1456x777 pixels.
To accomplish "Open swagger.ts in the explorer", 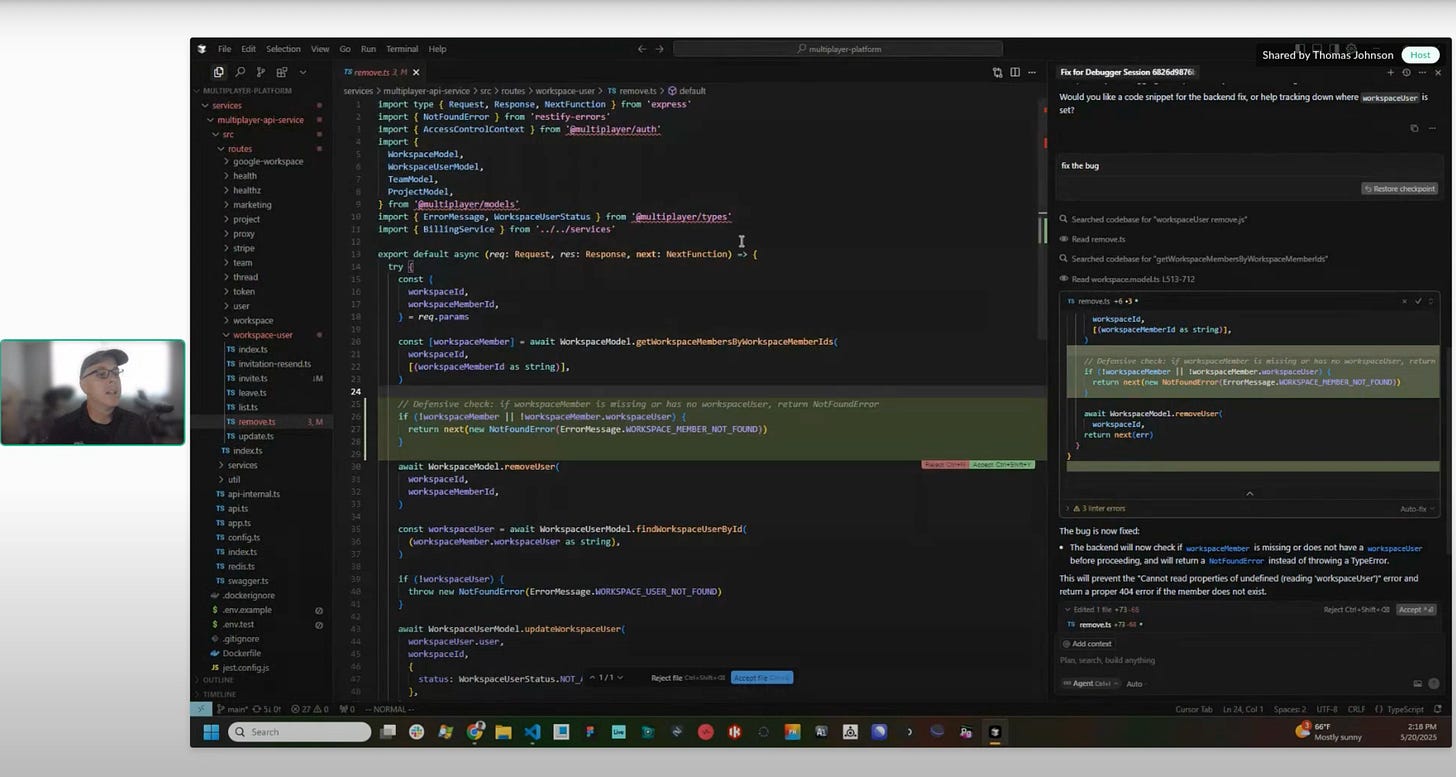I will pos(247,581).
